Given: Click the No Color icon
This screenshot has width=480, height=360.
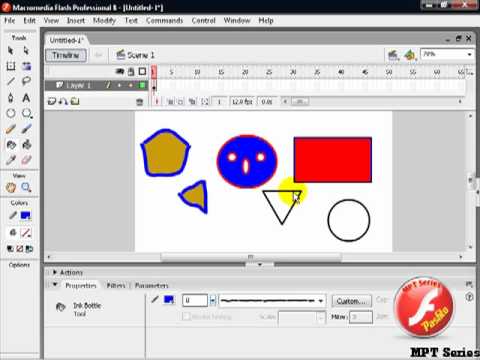Looking at the screenshot, I should pyautogui.click(x=20, y=249).
